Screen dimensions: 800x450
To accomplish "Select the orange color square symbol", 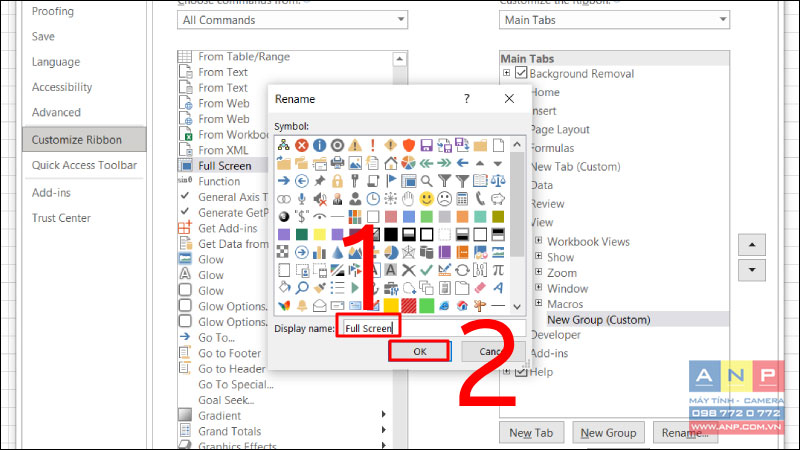I will pos(462,216).
